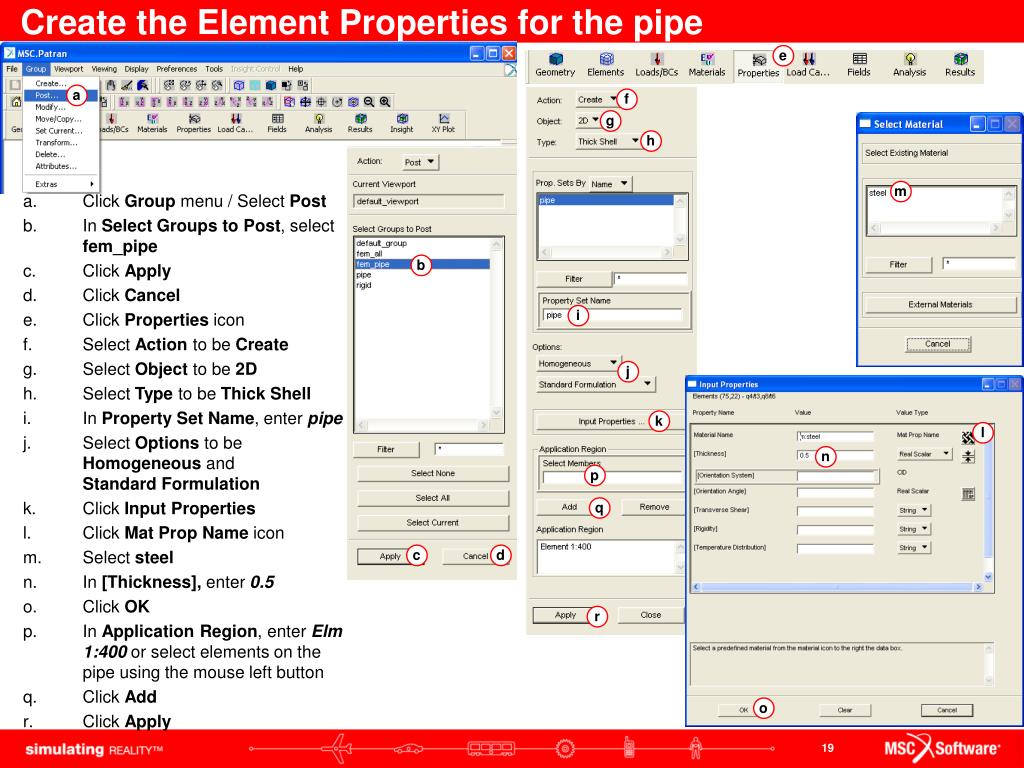This screenshot has height=768, width=1024.
Task: Select fem_pipe in Select Groups to Post
Action: [x=422, y=264]
